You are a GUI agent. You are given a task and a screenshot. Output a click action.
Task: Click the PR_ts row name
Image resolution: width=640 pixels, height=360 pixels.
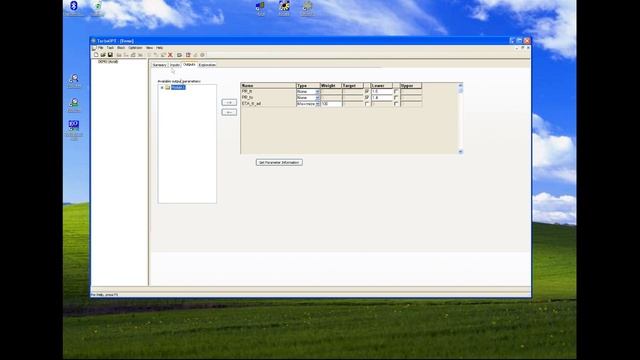click(247, 98)
